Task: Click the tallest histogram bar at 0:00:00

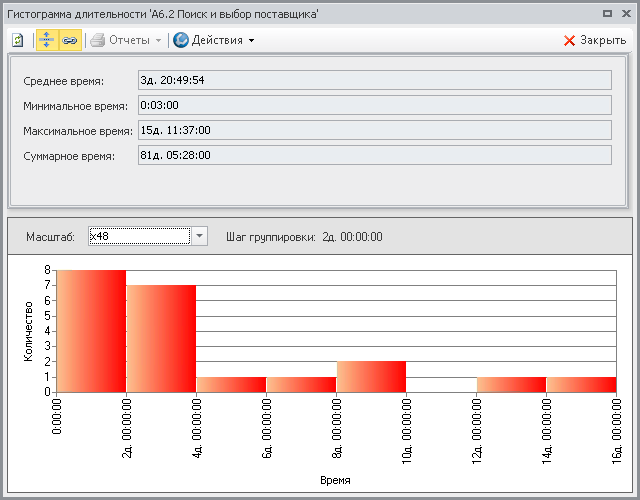Action: click(91, 330)
